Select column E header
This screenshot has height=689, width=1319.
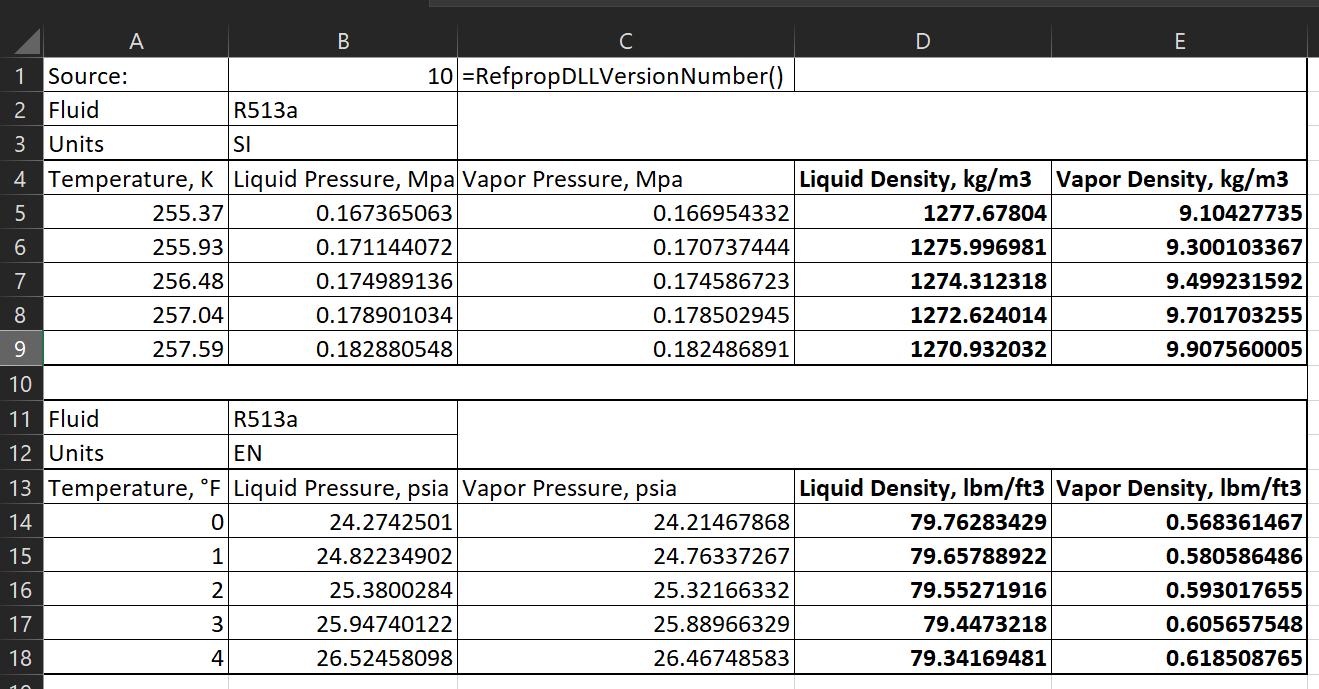[x=1180, y=41]
